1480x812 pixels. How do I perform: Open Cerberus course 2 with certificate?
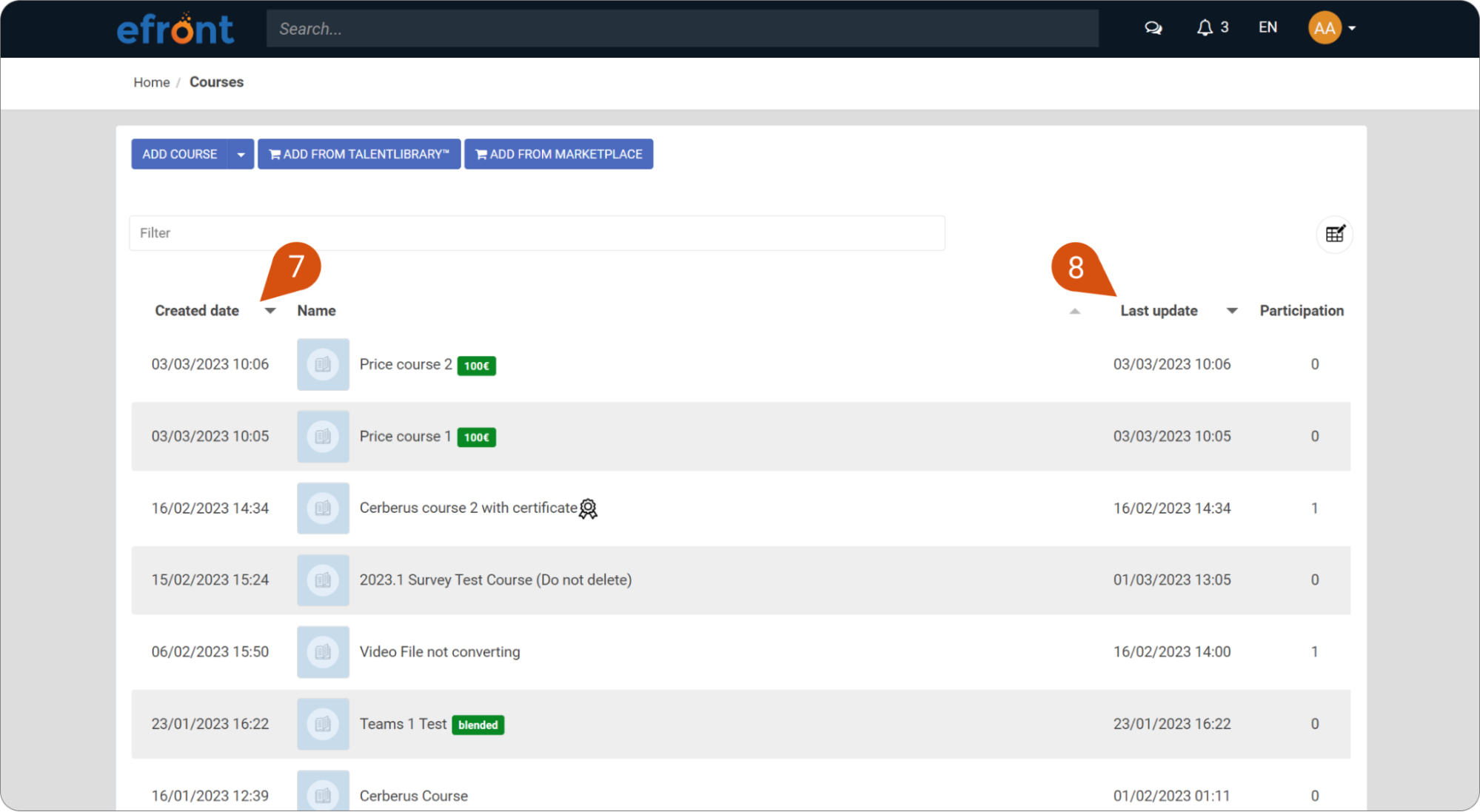coord(468,508)
